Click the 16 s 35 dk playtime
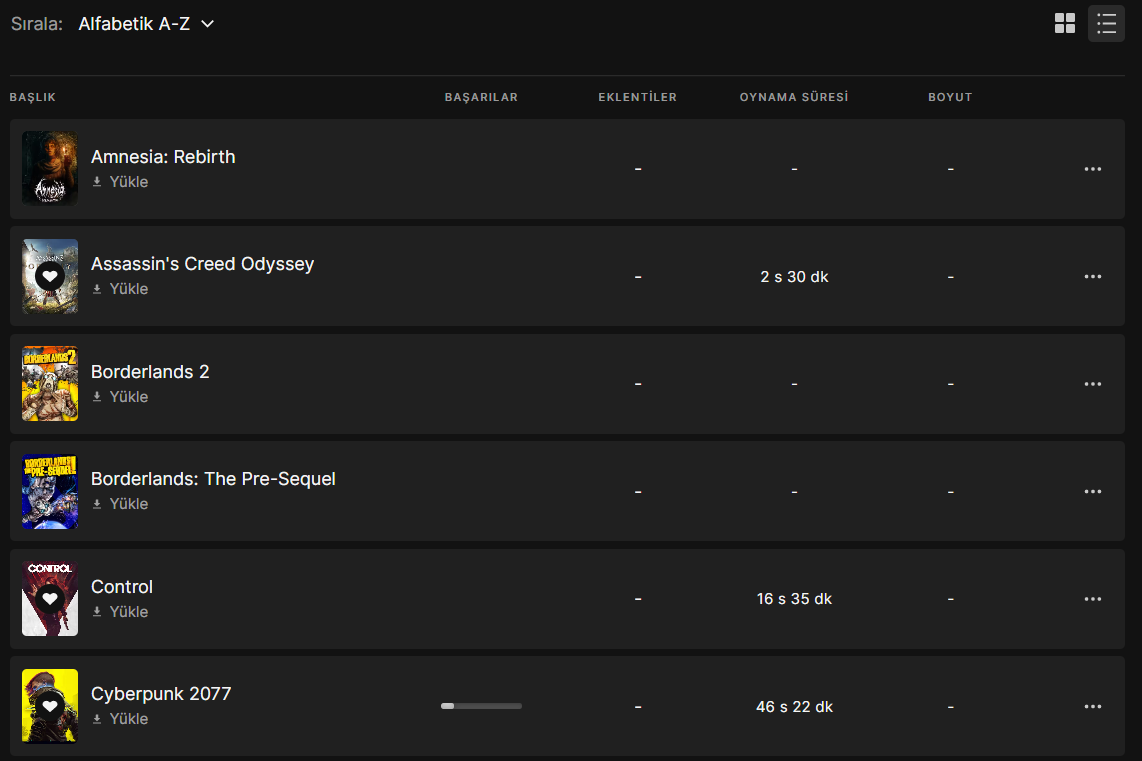This screenshot has width=1142, height=761. (x=795, y=599)
